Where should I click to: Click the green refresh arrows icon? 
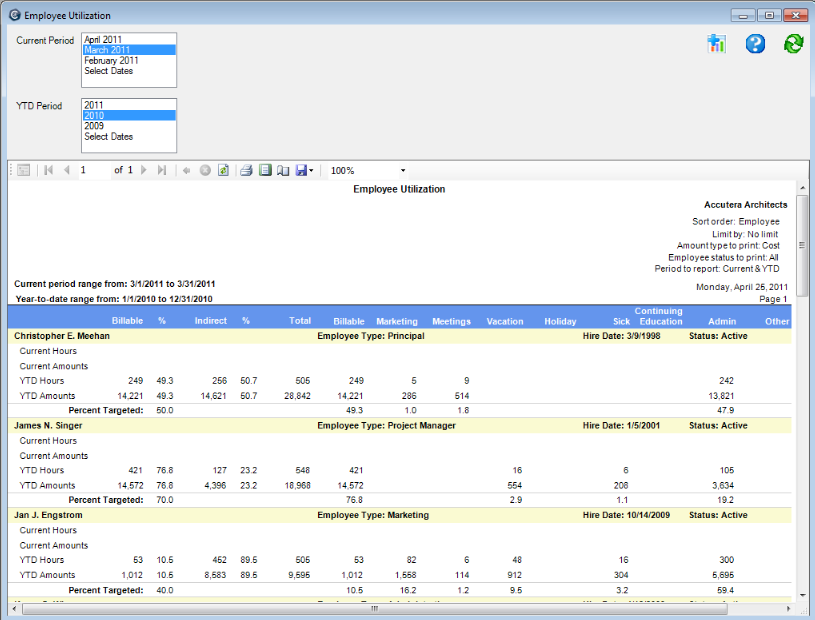(x=793, y=44)
